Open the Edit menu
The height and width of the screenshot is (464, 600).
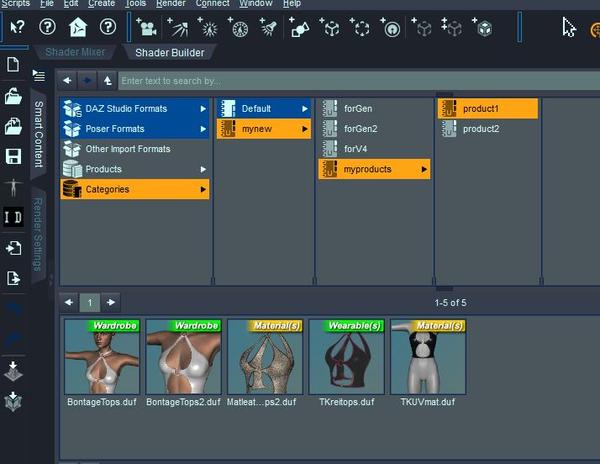coord(71,3)
